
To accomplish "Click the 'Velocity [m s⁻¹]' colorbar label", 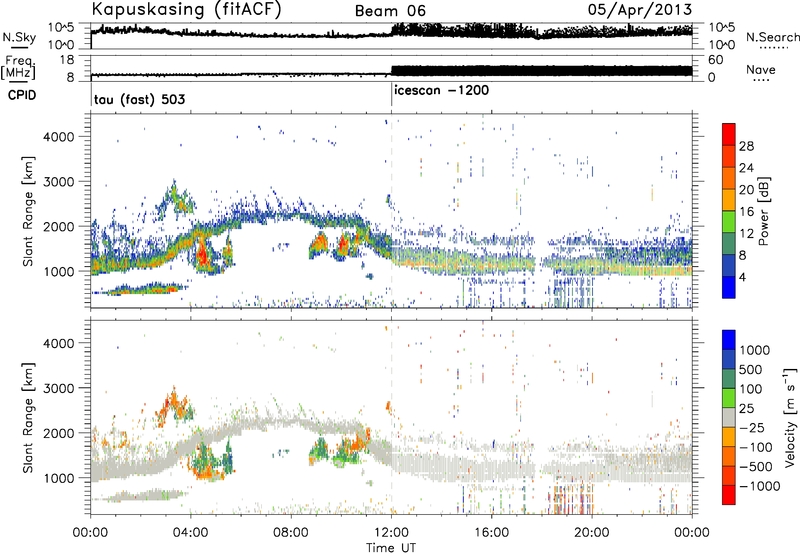I will pyautogui.click(x=791, y=417).
